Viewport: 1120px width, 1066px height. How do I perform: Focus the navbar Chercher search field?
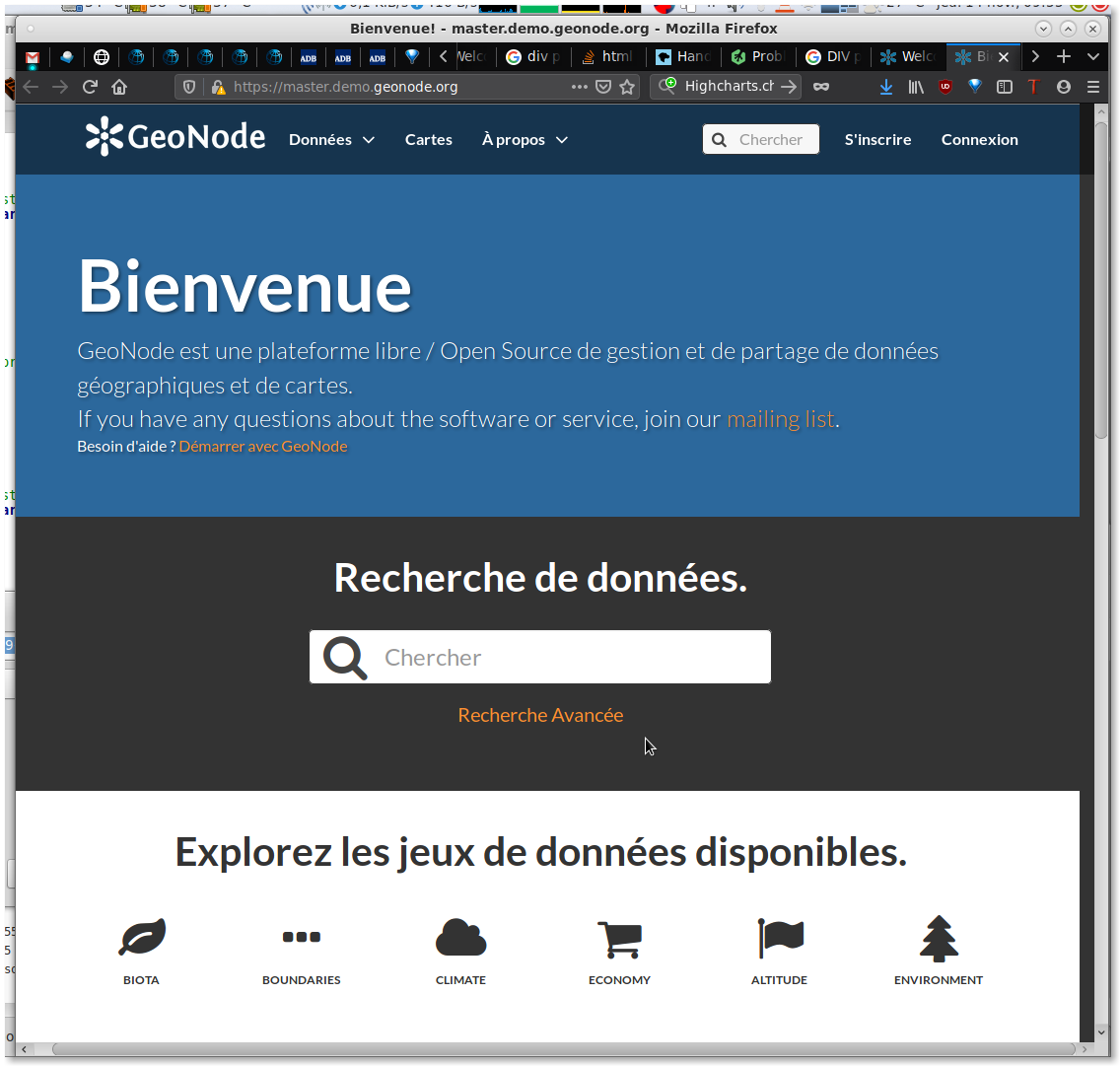[x=761, y=139]
